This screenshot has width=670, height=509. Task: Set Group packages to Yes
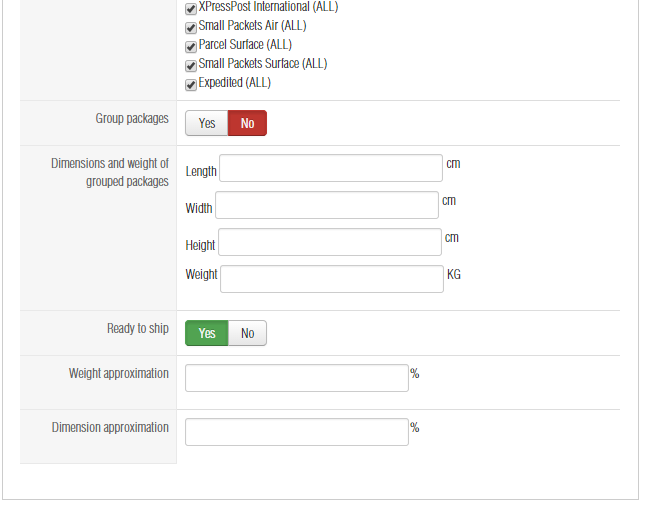(x=207, y=123)
